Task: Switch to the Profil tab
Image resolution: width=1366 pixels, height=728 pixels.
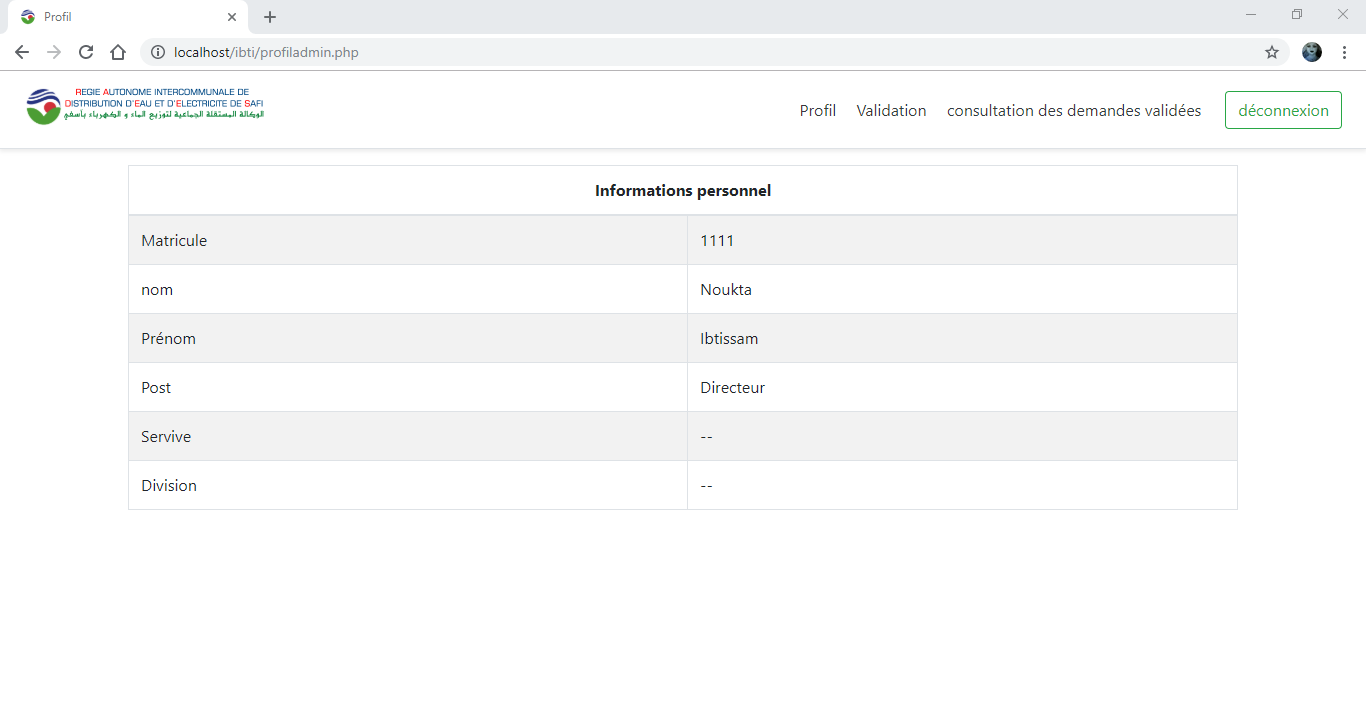Action: tap(817, 110)
